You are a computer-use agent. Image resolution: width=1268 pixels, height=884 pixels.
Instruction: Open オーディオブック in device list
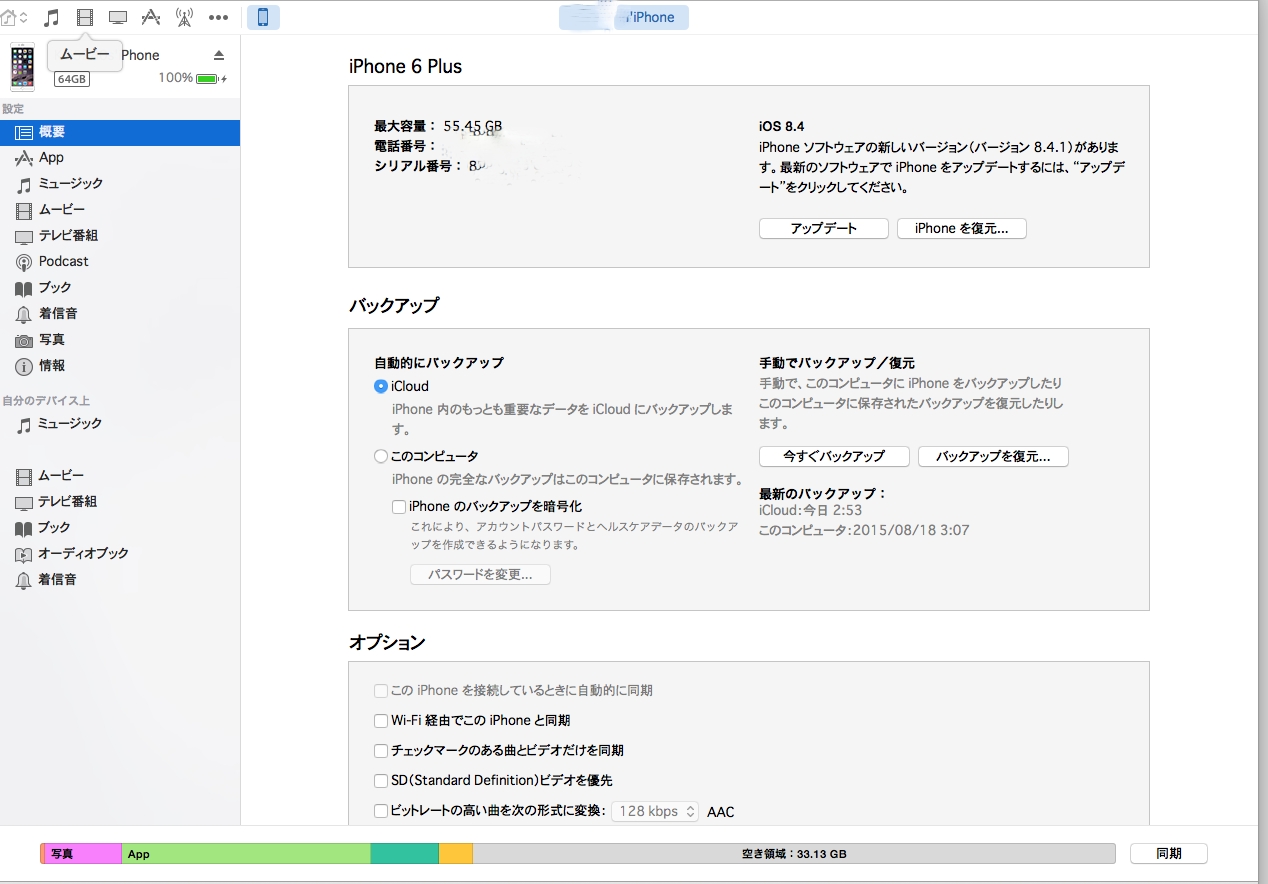pos(120,554)
